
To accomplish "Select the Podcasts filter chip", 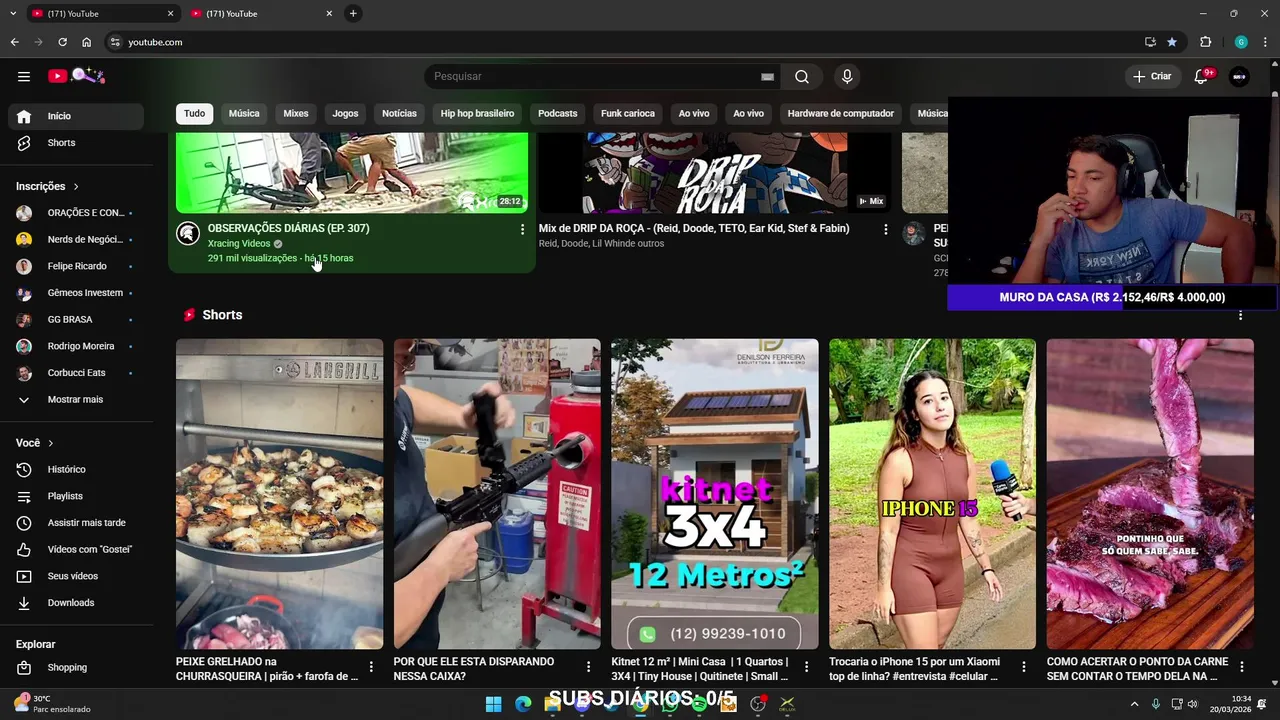I will (x=557, y=113).
